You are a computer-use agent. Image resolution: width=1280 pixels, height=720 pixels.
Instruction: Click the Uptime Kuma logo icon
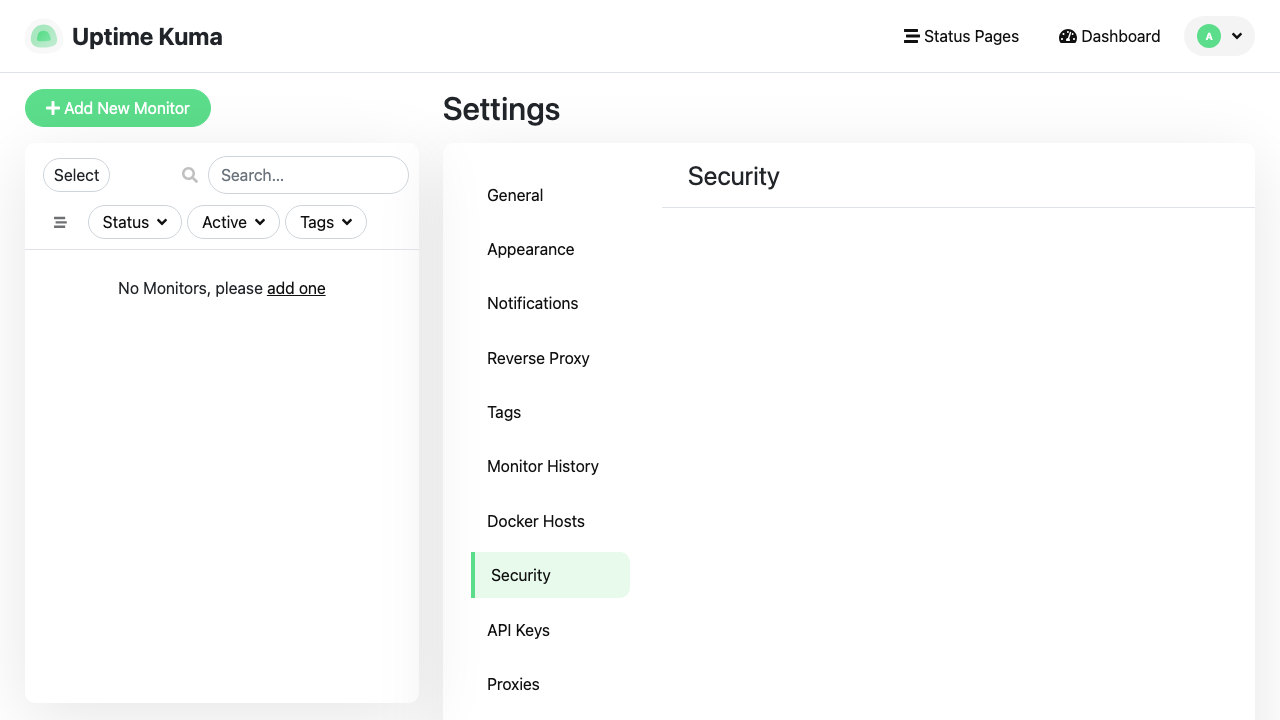(43, 36)
